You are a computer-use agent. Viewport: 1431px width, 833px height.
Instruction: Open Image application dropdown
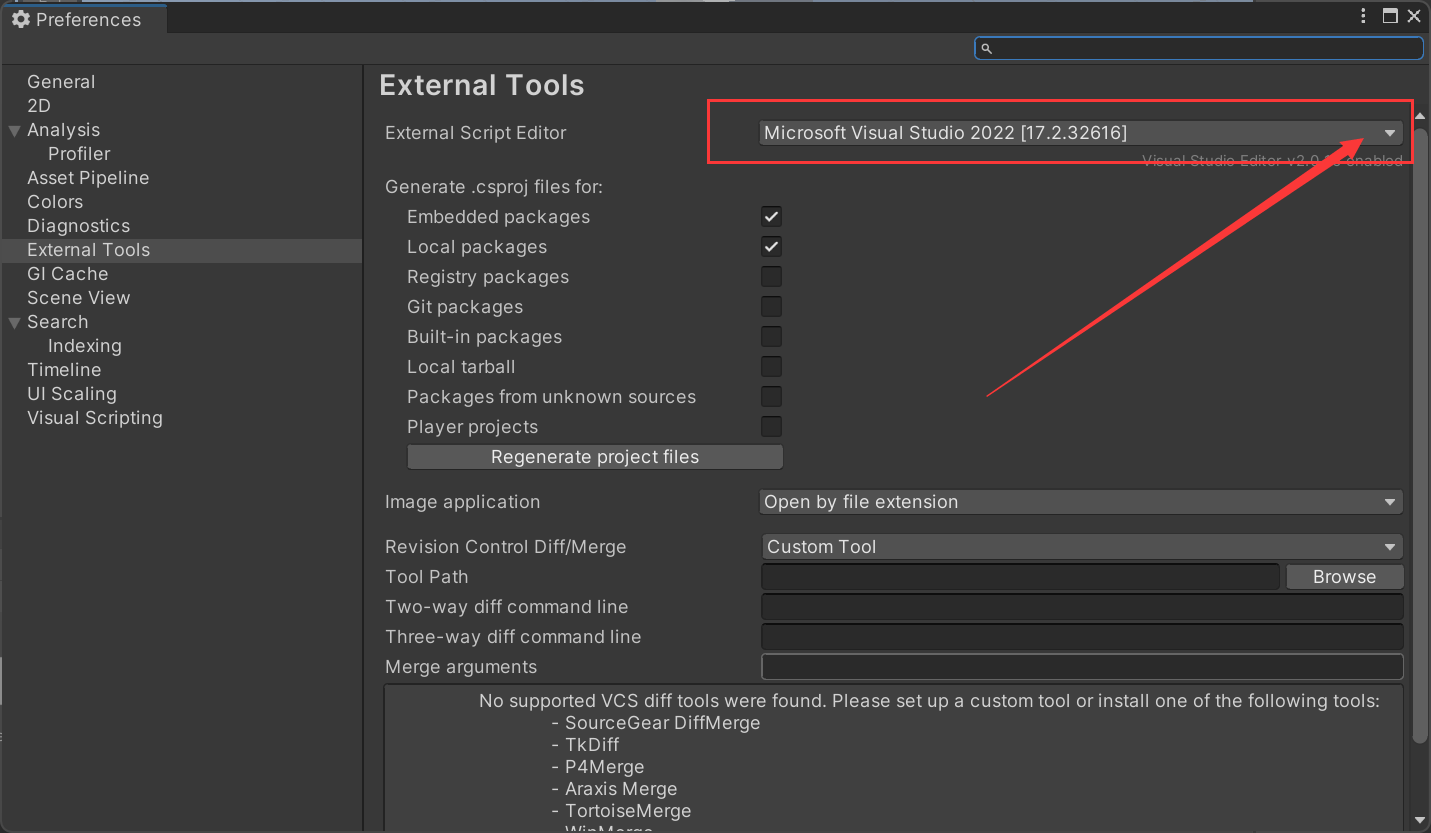click(1081, 502)
